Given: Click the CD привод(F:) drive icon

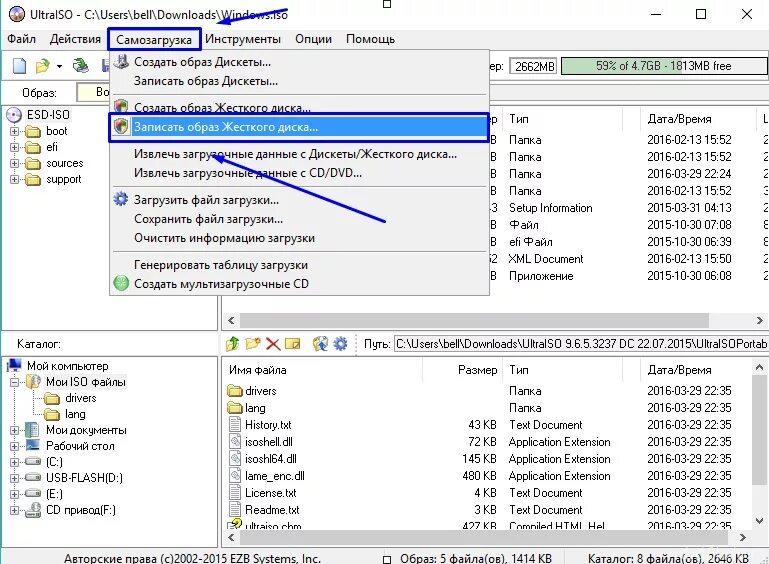Looking at the screenshot, I should pos(33,510).
